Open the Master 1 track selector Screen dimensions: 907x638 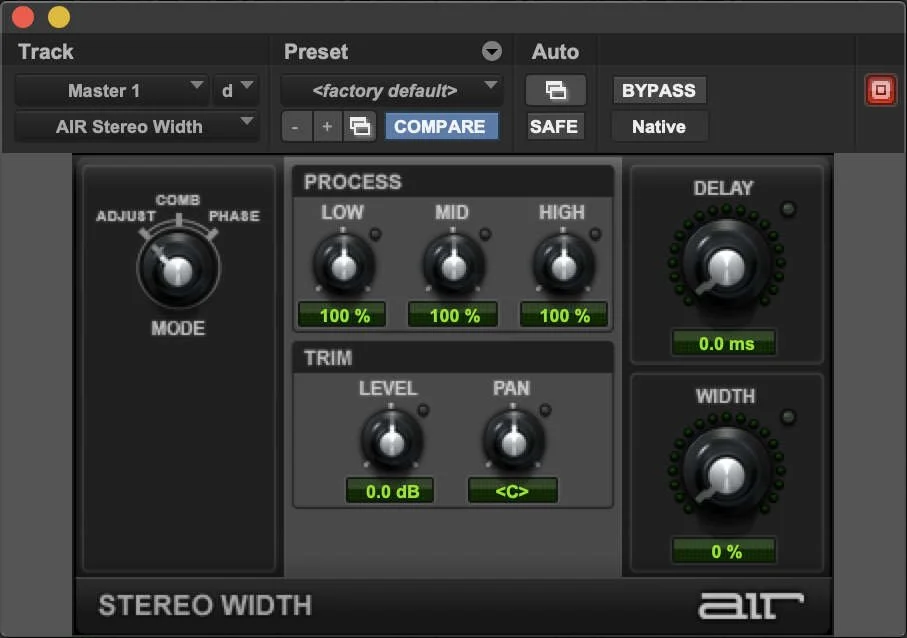coord(111,90)
